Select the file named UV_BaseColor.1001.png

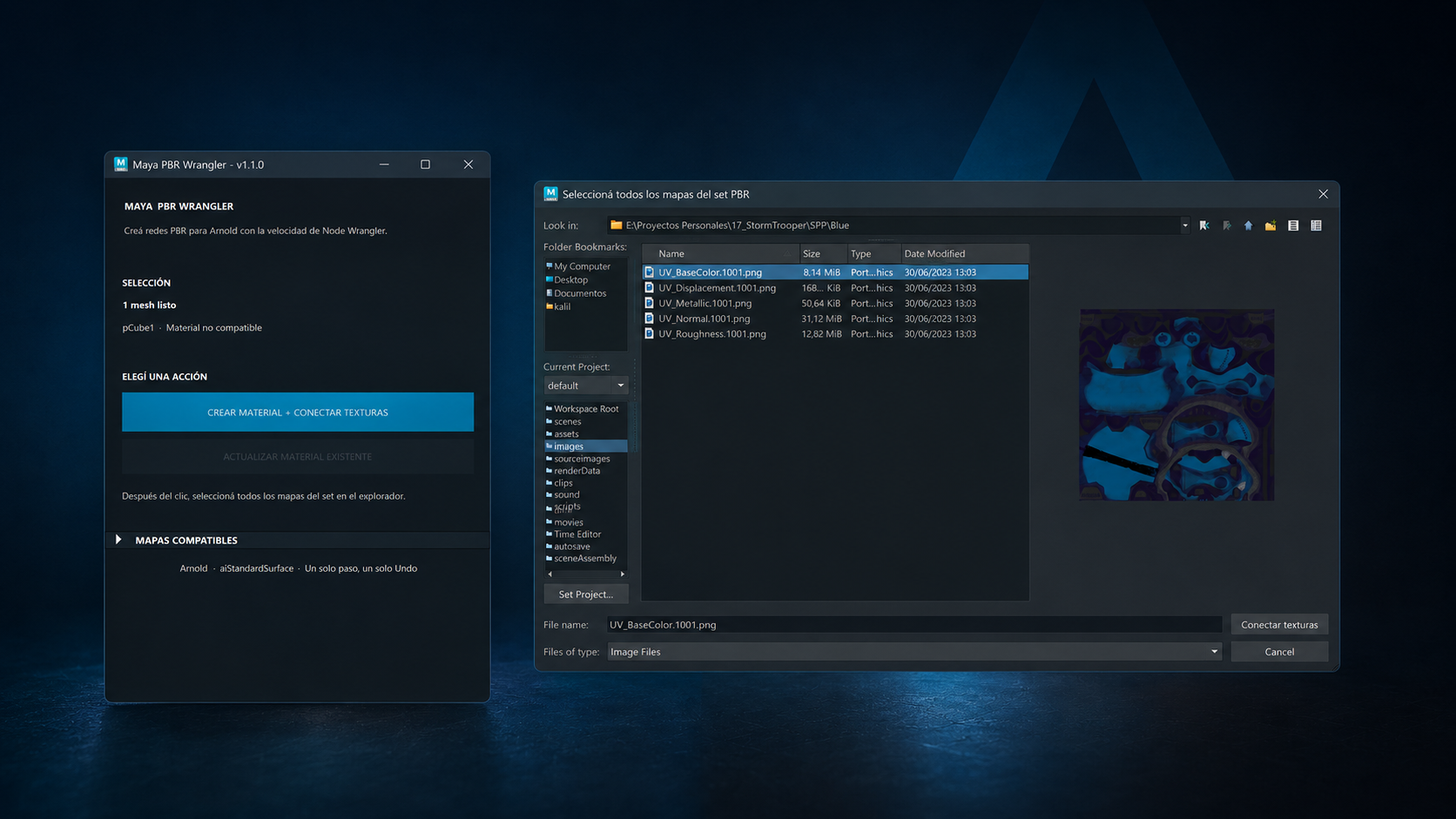point(710,272)
